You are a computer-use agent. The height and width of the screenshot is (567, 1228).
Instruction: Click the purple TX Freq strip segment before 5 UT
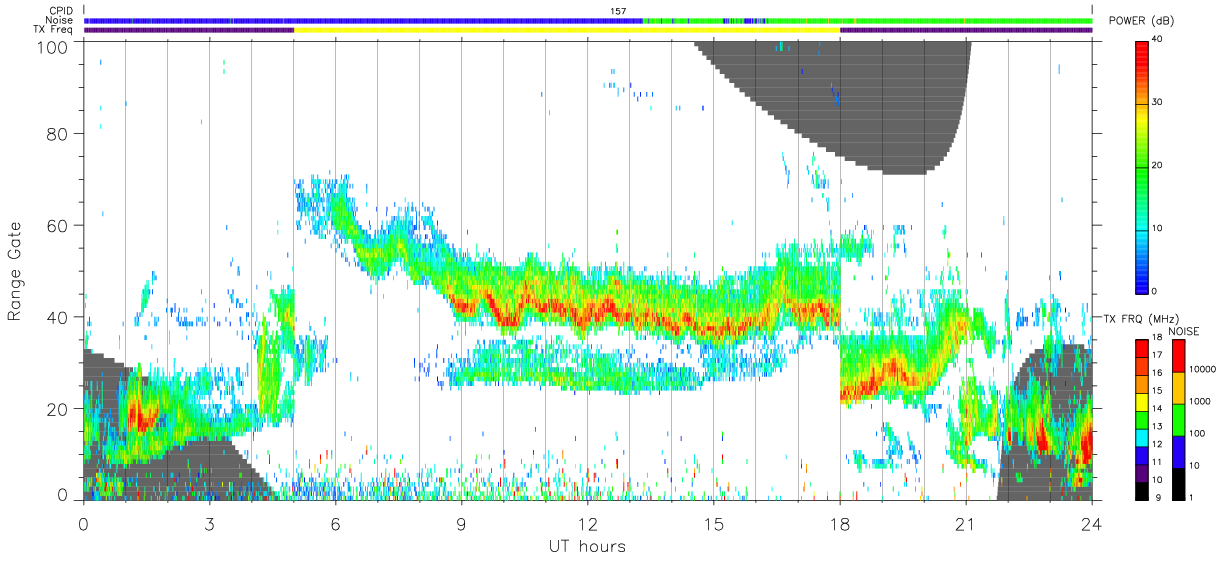pyautogui.click(x=189, y=30)
